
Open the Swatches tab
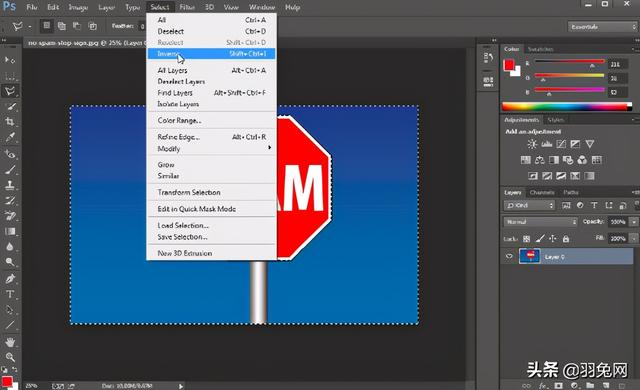click(540, 49)
